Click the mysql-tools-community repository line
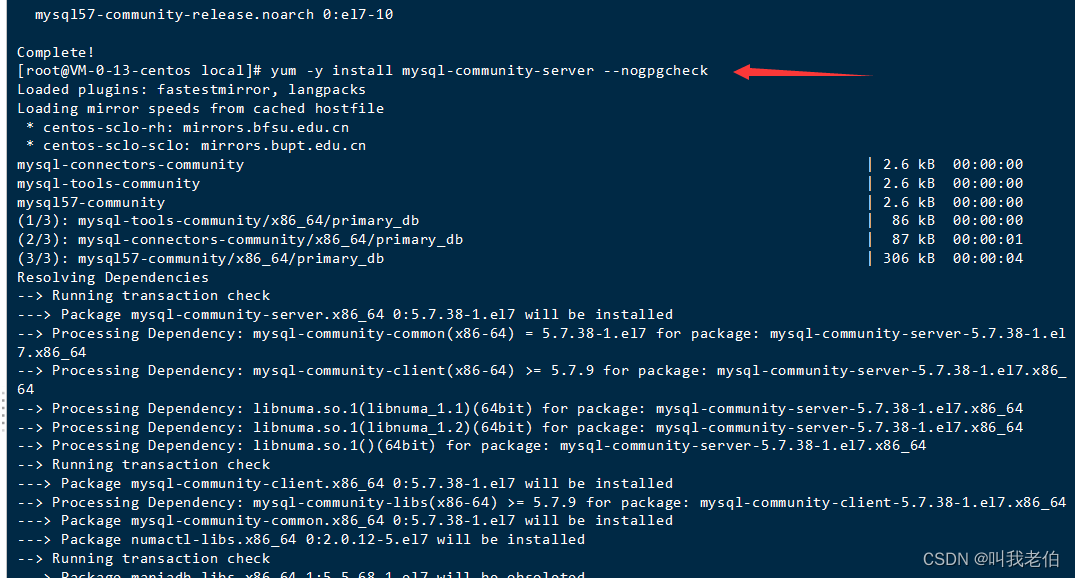The width and height of the screenshot is (1075, 578). [108, 184]
